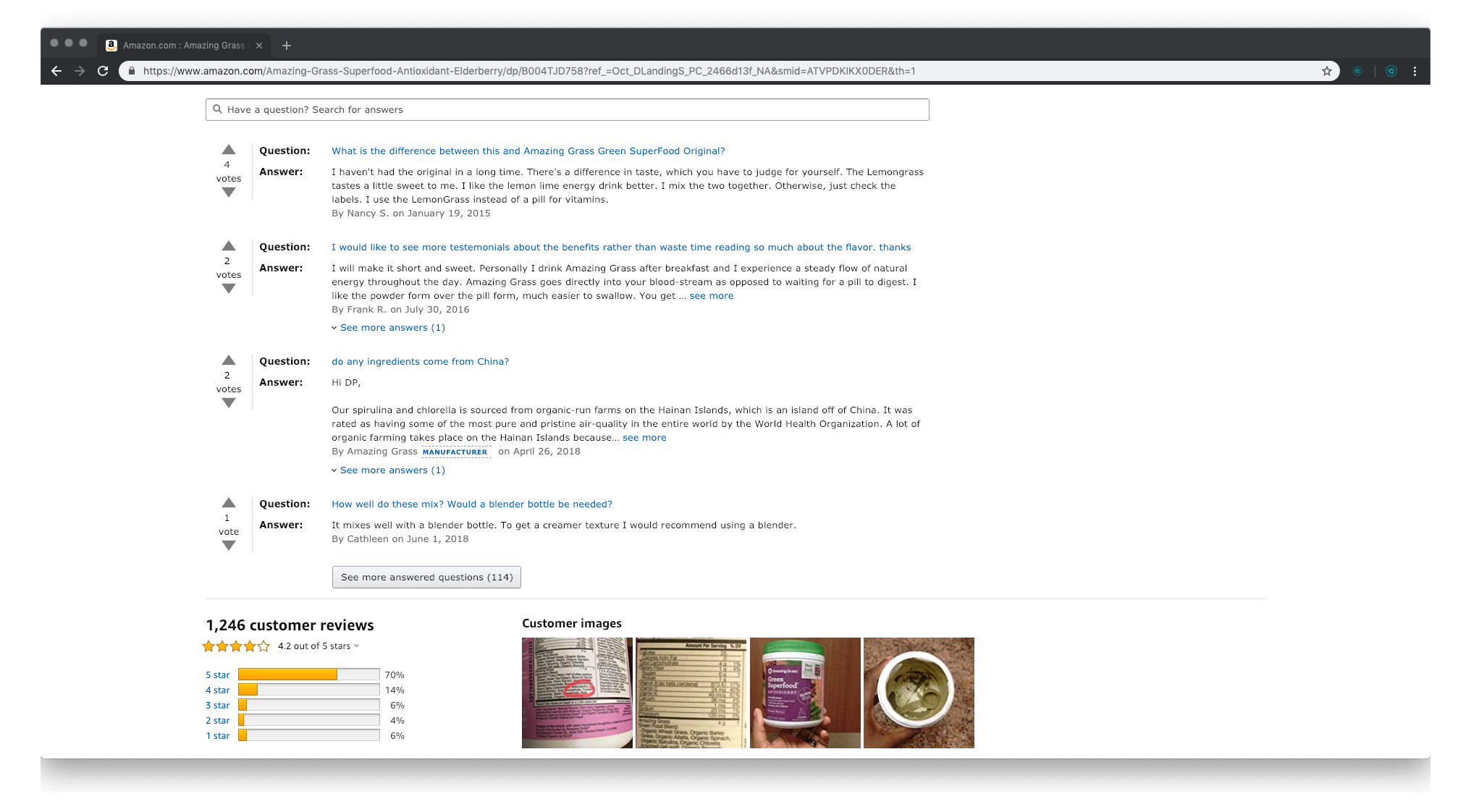Click 'see more' link in second answer
Screen dimensions: 1471x812
tap(711, 296)
